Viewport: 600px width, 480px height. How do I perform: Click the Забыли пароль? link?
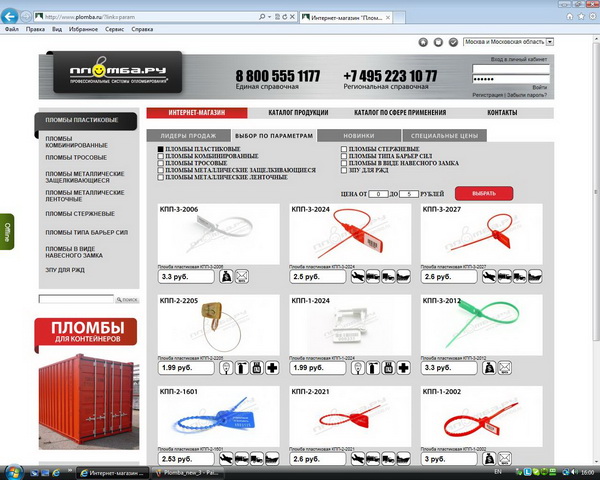tap(527, 95)
